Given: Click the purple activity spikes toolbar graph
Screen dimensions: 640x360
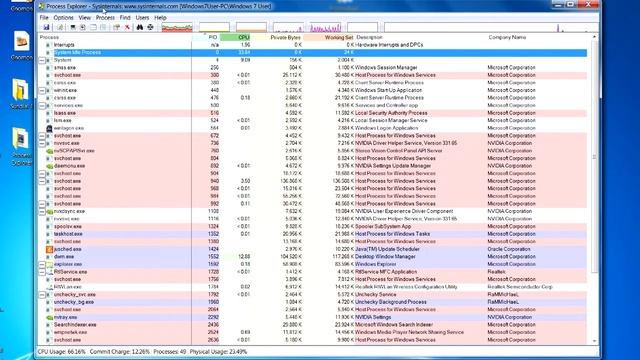Looking at the screenshot, I should point(325,27).
